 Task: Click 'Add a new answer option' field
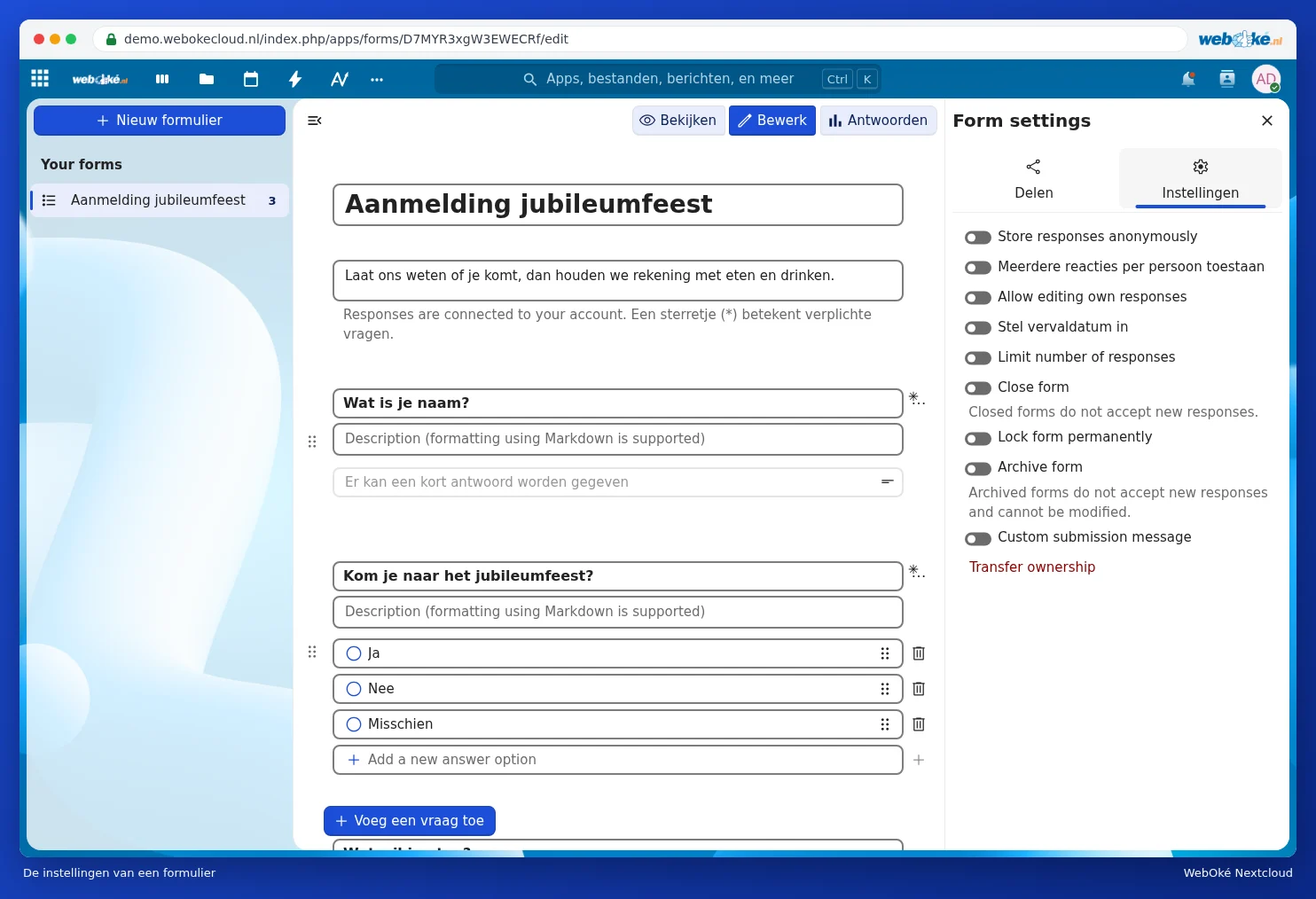pyautogui.click(x=618, y=760)
